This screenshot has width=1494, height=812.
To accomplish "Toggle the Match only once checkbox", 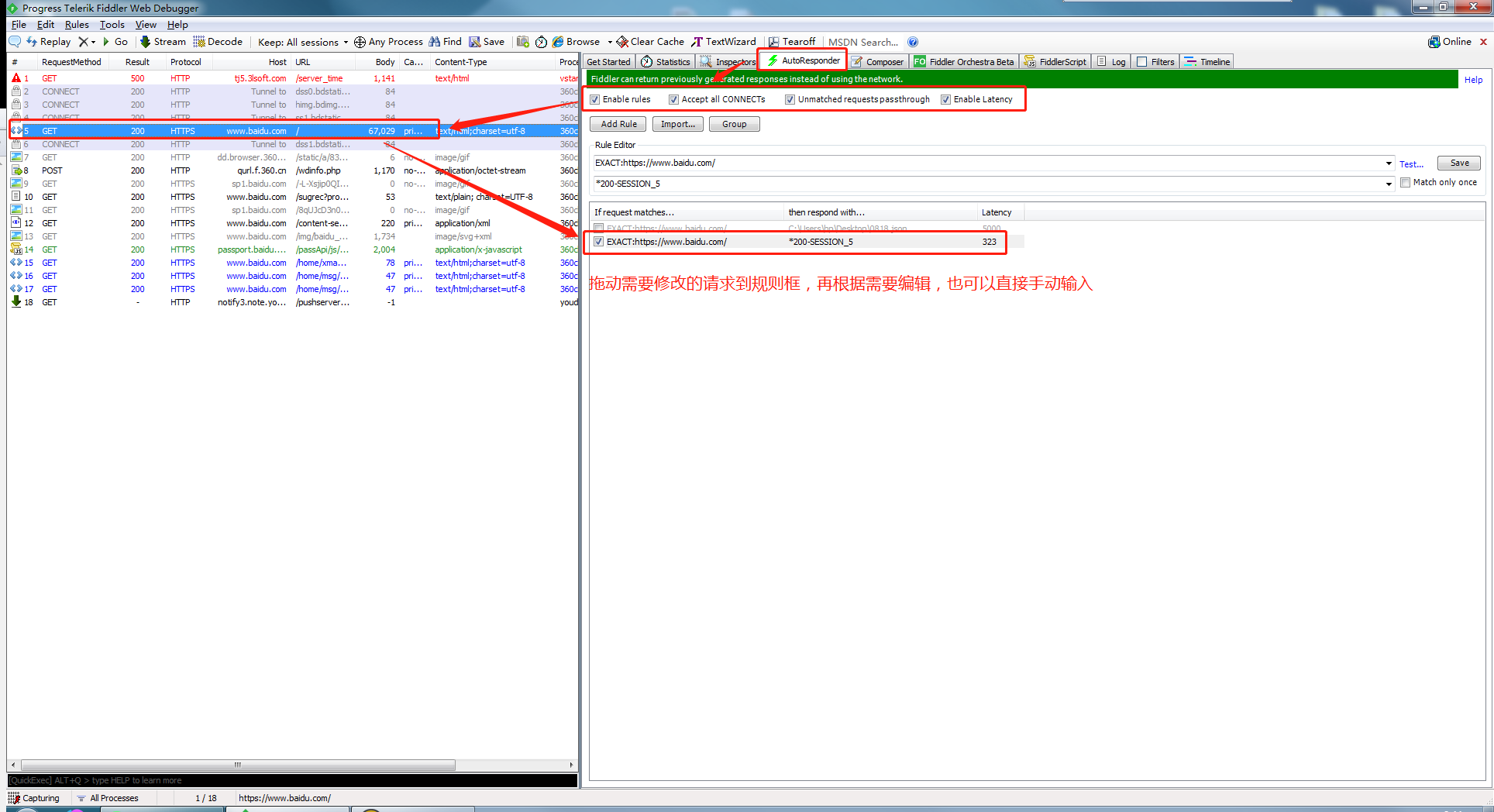I will click(1406, 183).
